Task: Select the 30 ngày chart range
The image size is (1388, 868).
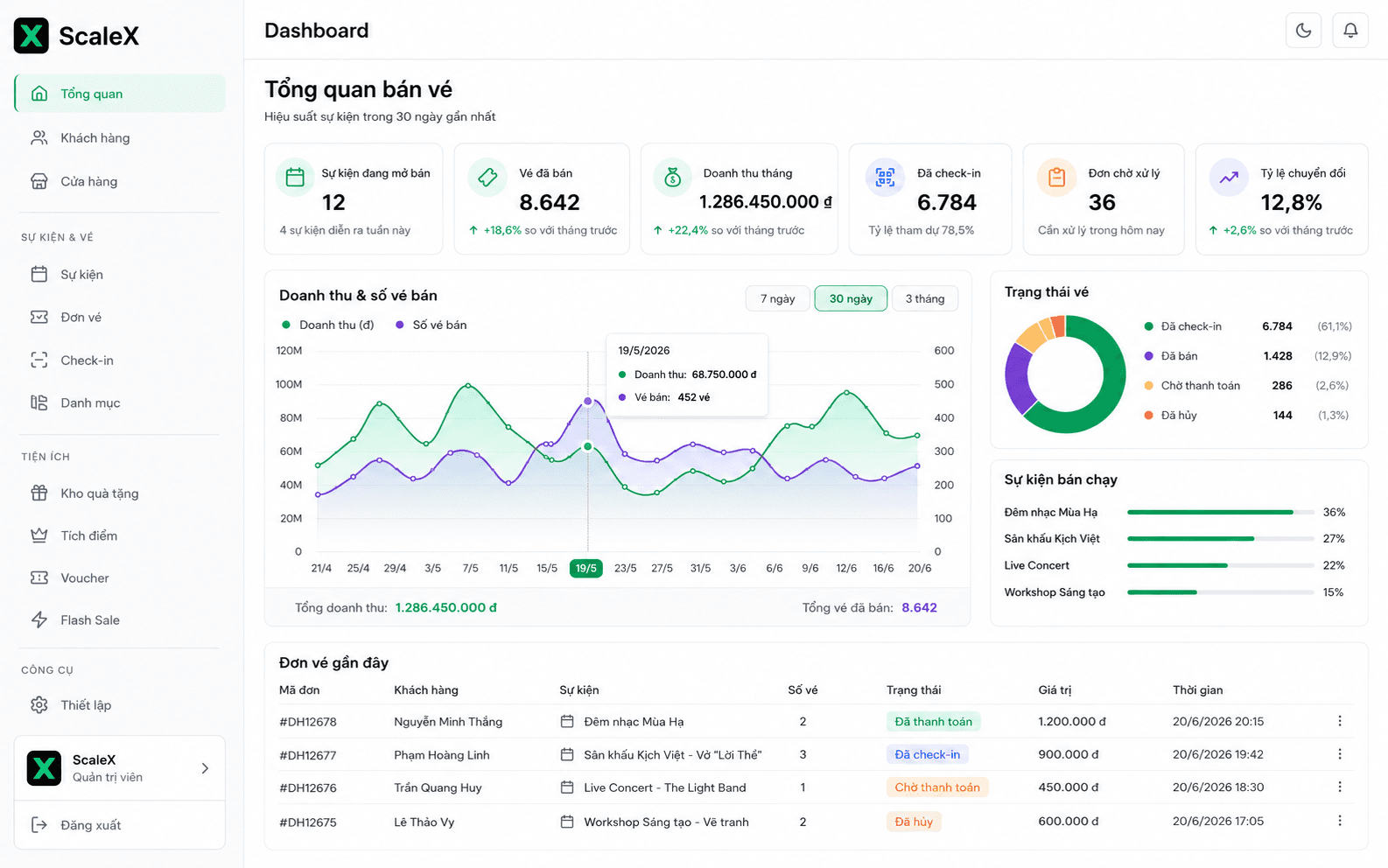Action: click(851, 298)
